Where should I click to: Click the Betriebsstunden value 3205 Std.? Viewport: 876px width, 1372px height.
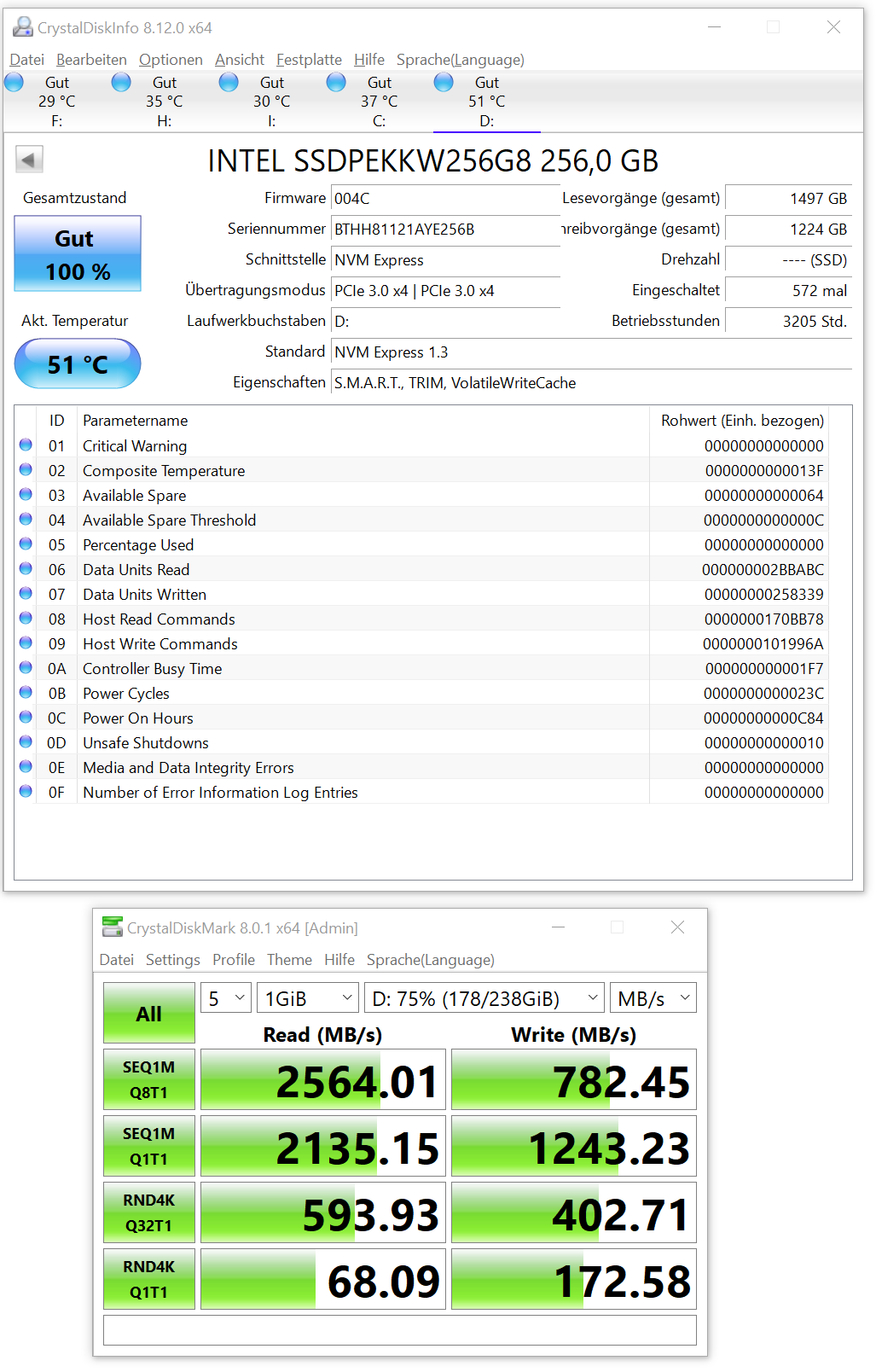[x=788, y=322]
